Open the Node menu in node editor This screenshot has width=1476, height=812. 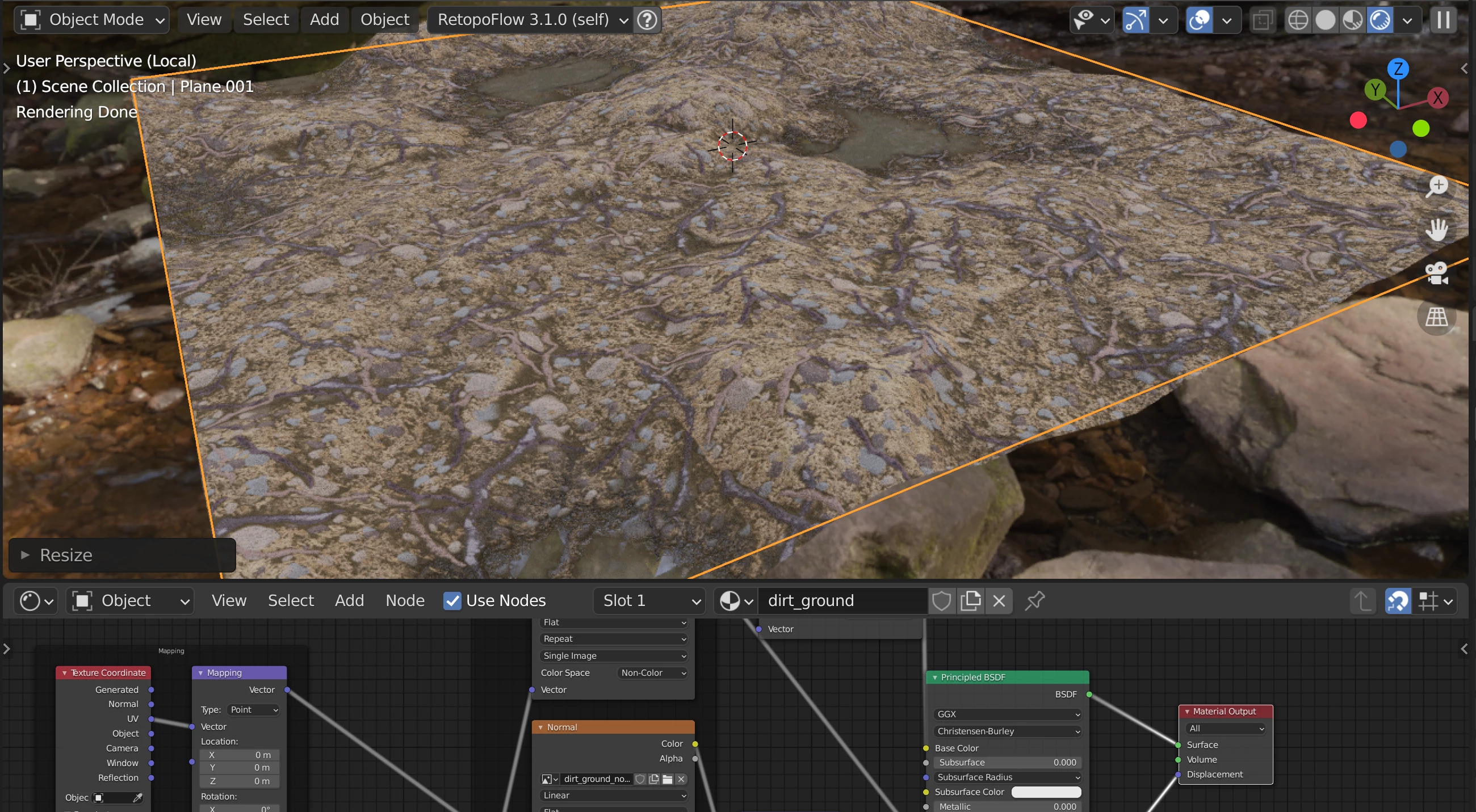[x=405, y=601]
